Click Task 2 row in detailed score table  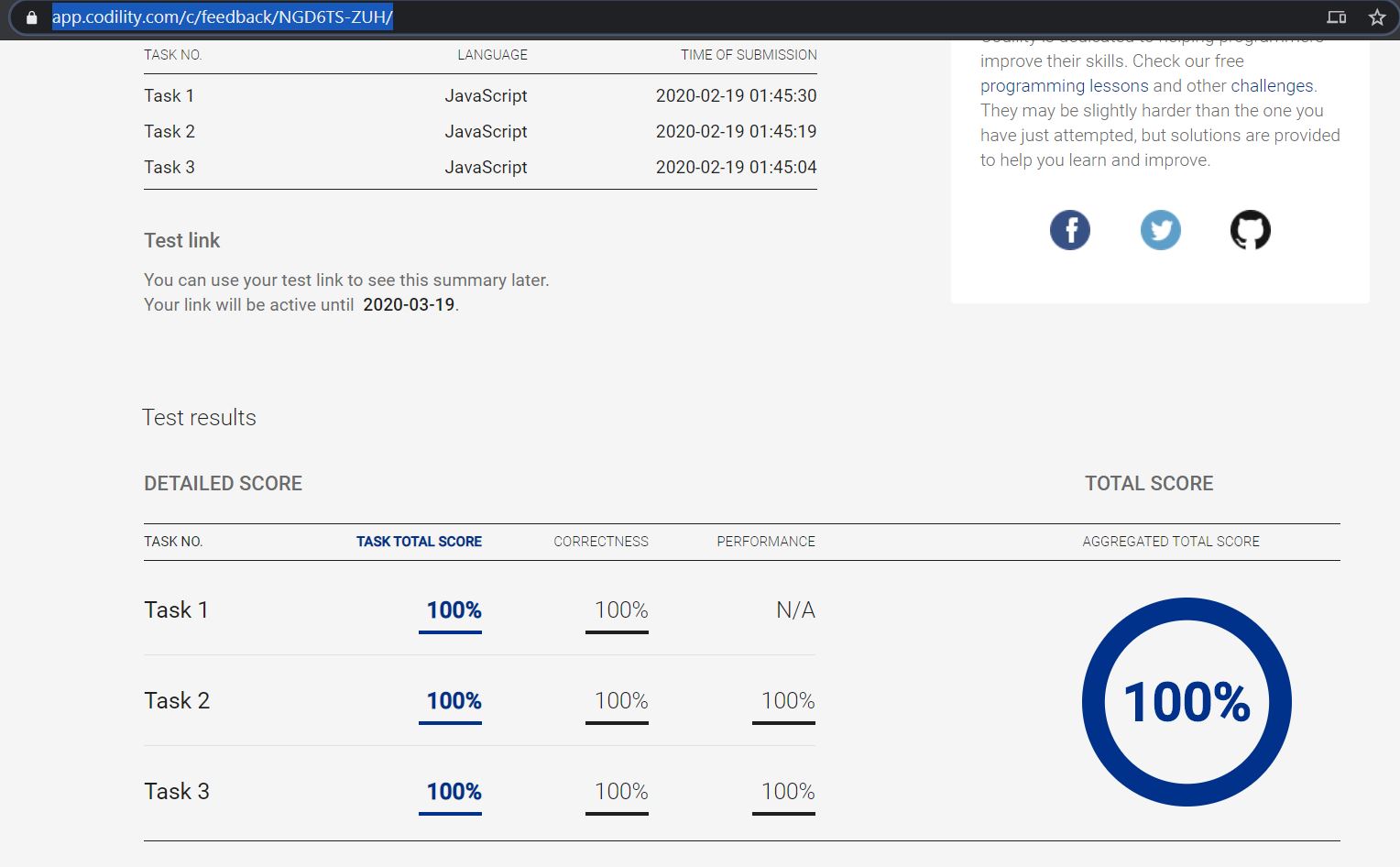click(x=479, y=701)
